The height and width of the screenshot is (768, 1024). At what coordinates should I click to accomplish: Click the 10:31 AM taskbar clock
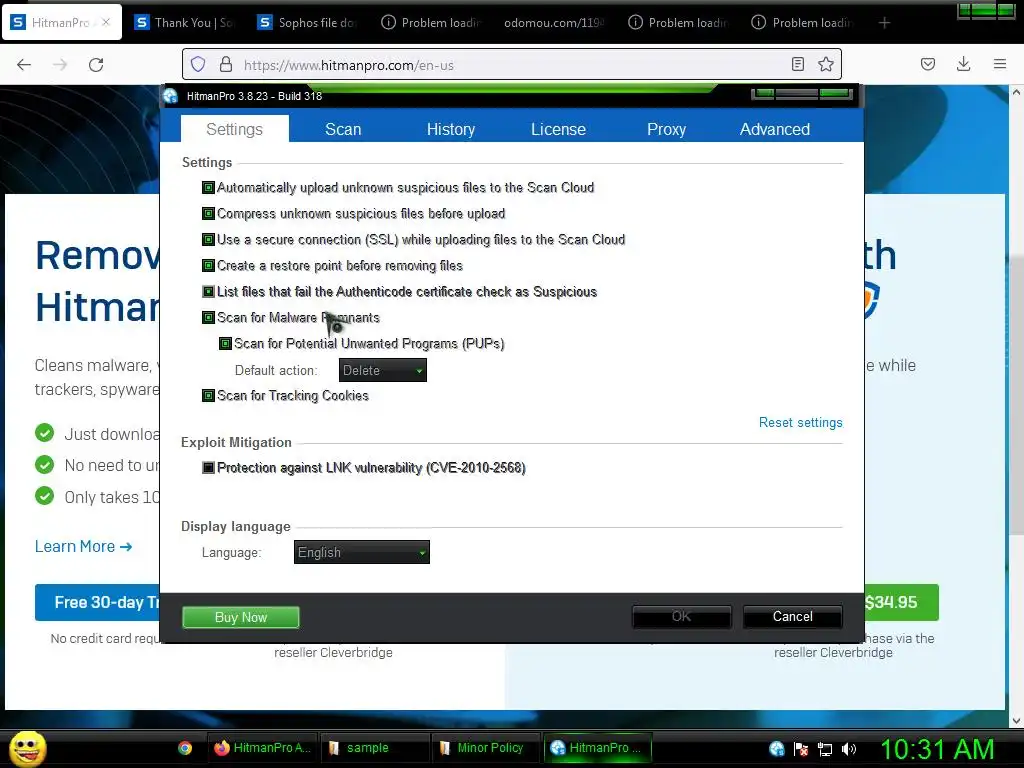click(938, 749)
